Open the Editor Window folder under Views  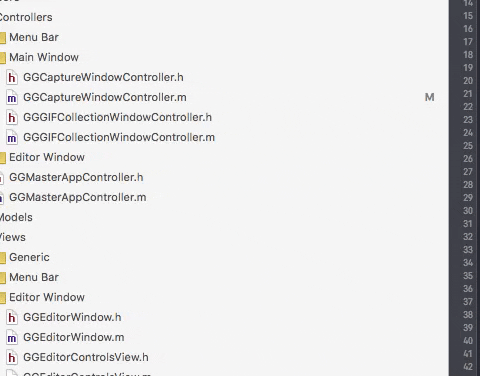(x=47, y=297)
